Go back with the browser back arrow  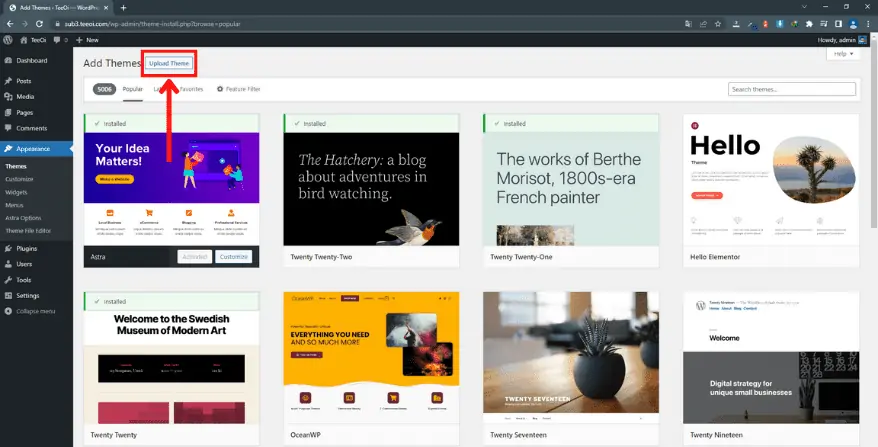coord(10,24)
